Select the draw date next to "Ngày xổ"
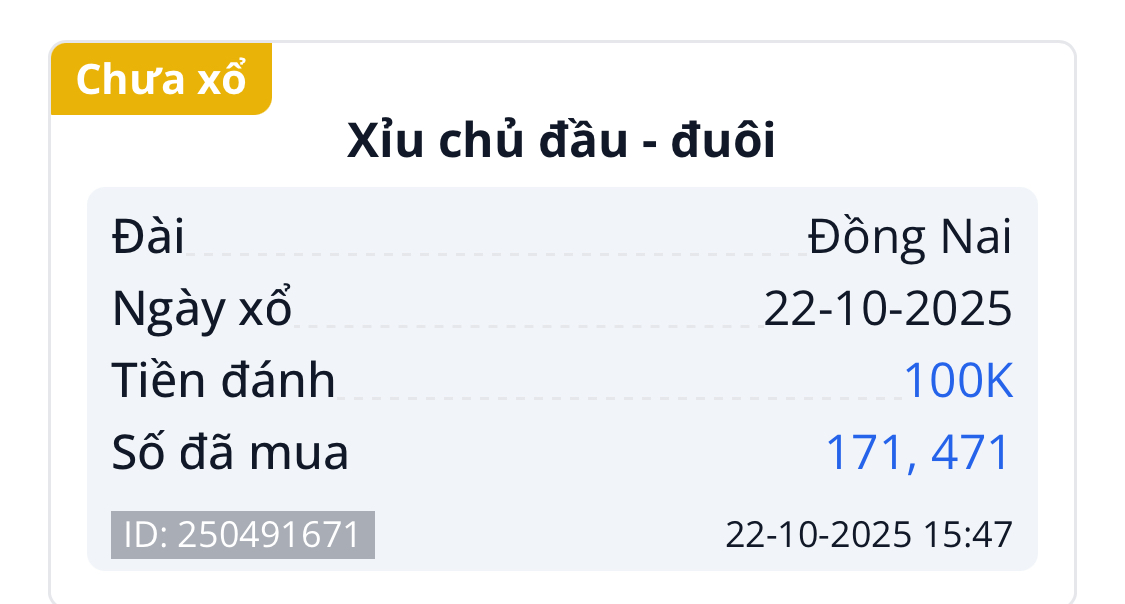The image size is (1125, 604). coord(888,309)
